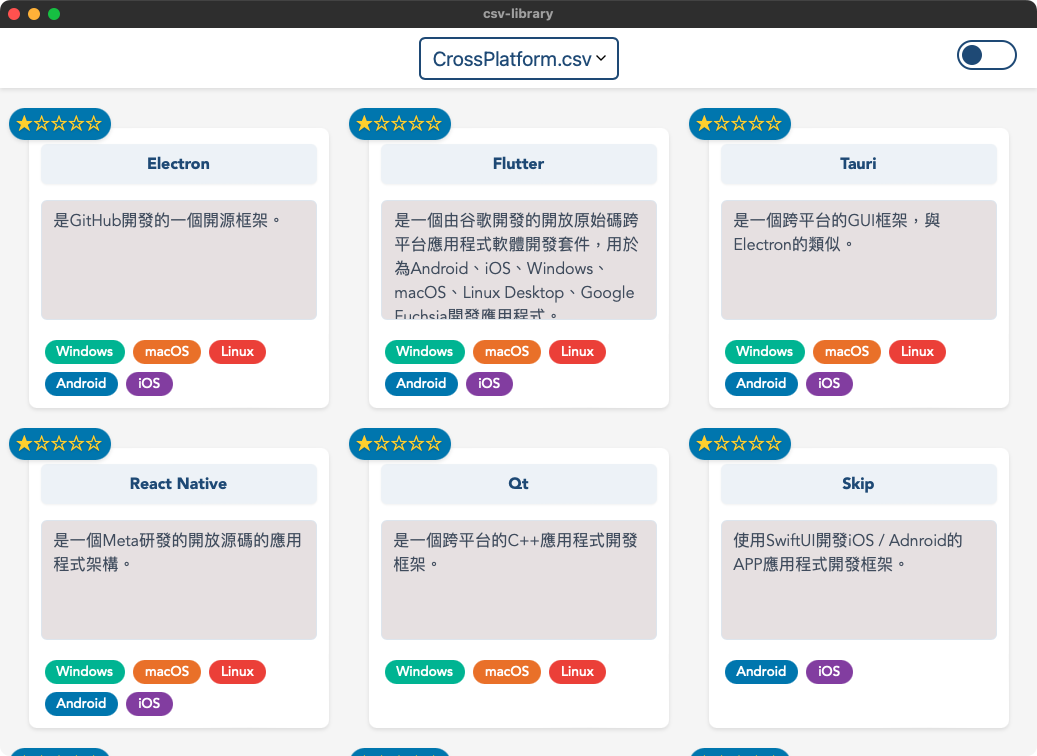The height and width of the screenshot is (756, 1037).
Task: Click the Android tag on the Tauri card
Action: pos(761,384)
